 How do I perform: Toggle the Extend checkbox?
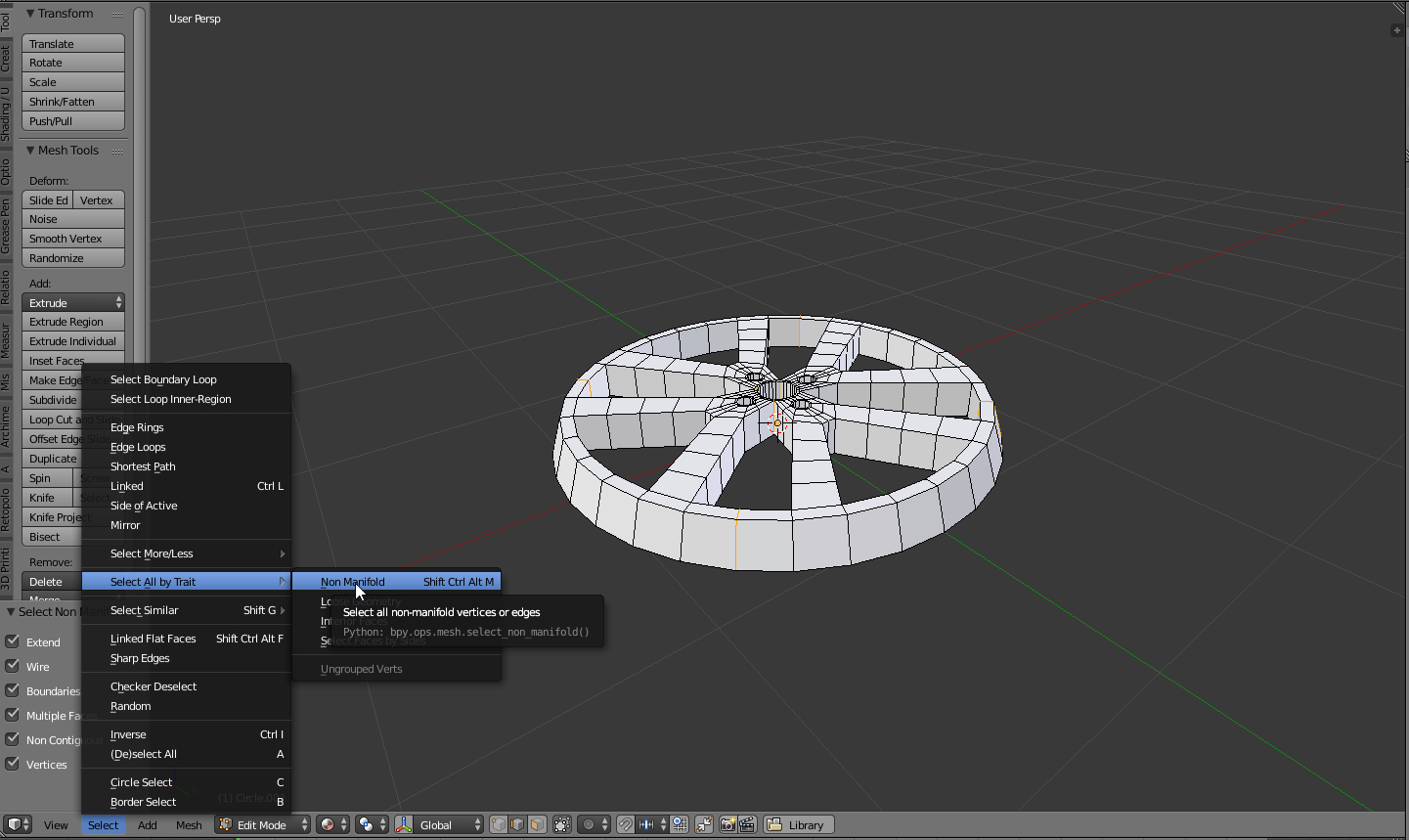(13, 641)
